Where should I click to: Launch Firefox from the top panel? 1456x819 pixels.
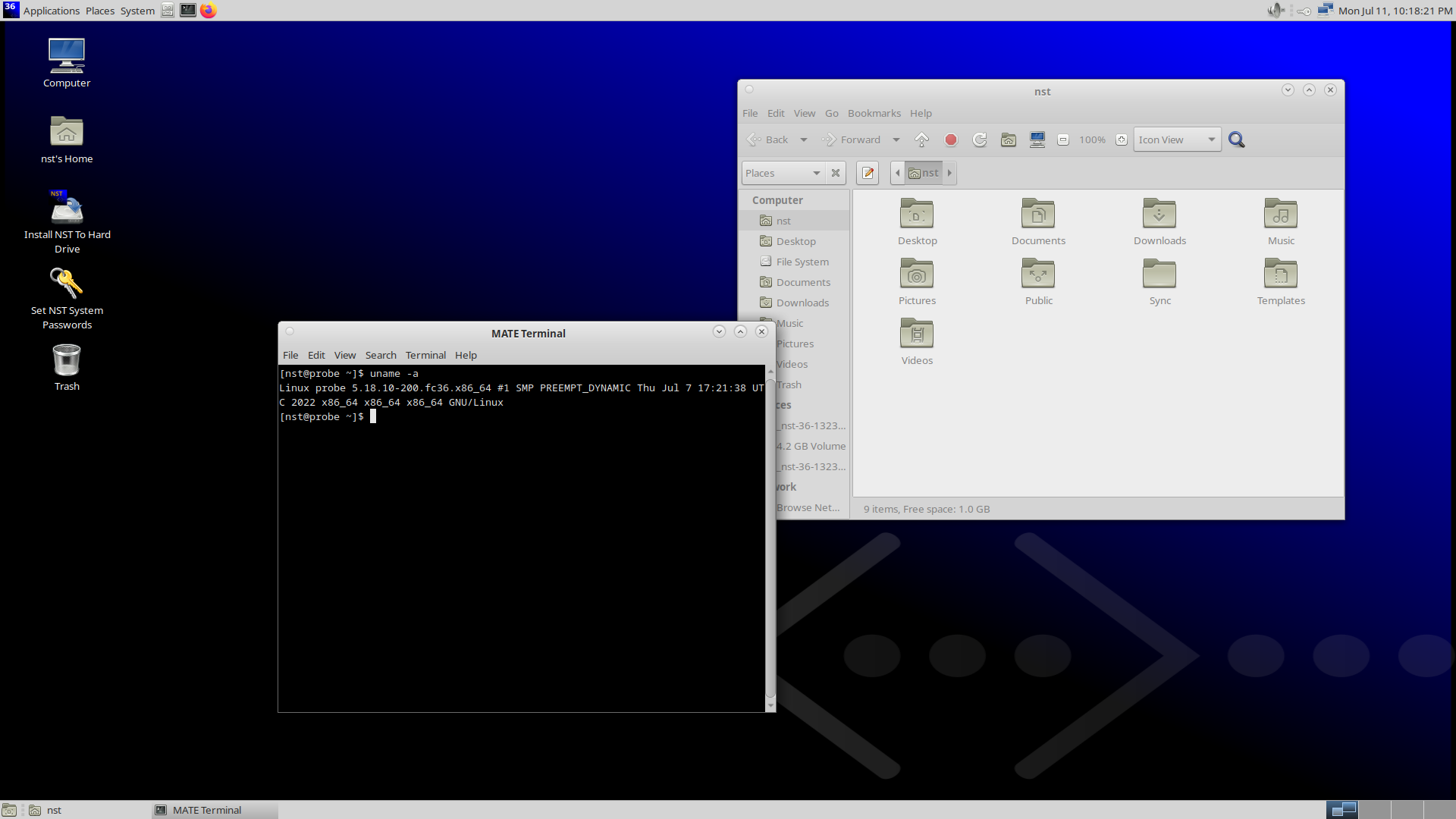click(209, 11)
